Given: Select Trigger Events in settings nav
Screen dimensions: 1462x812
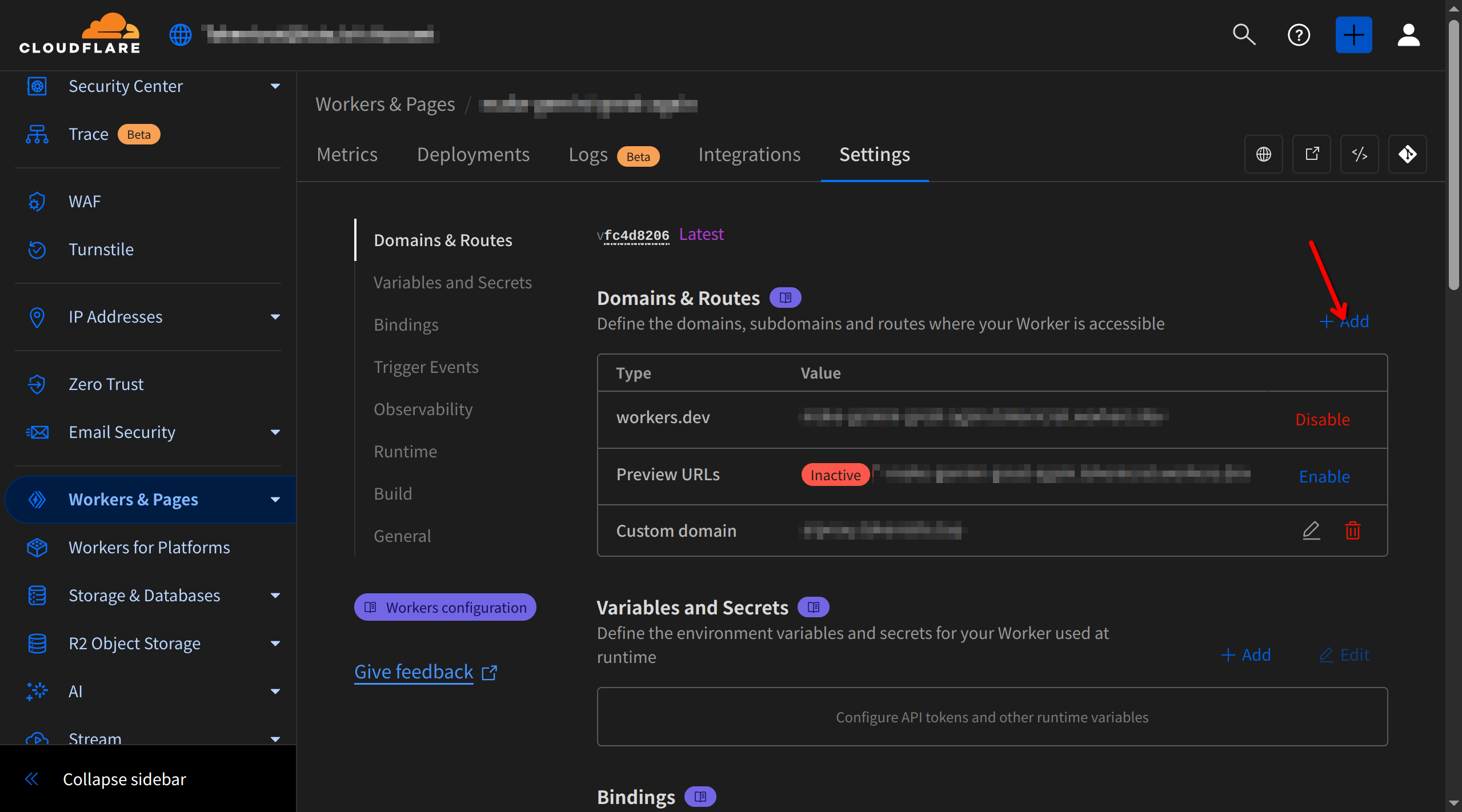Looking at the screenshot, I should pos(426,367).
